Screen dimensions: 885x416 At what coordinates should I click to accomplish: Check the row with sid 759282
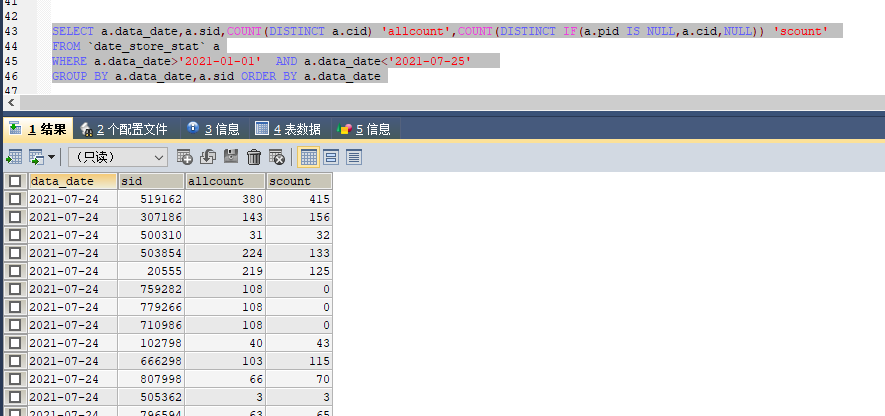tap(15, 289)
